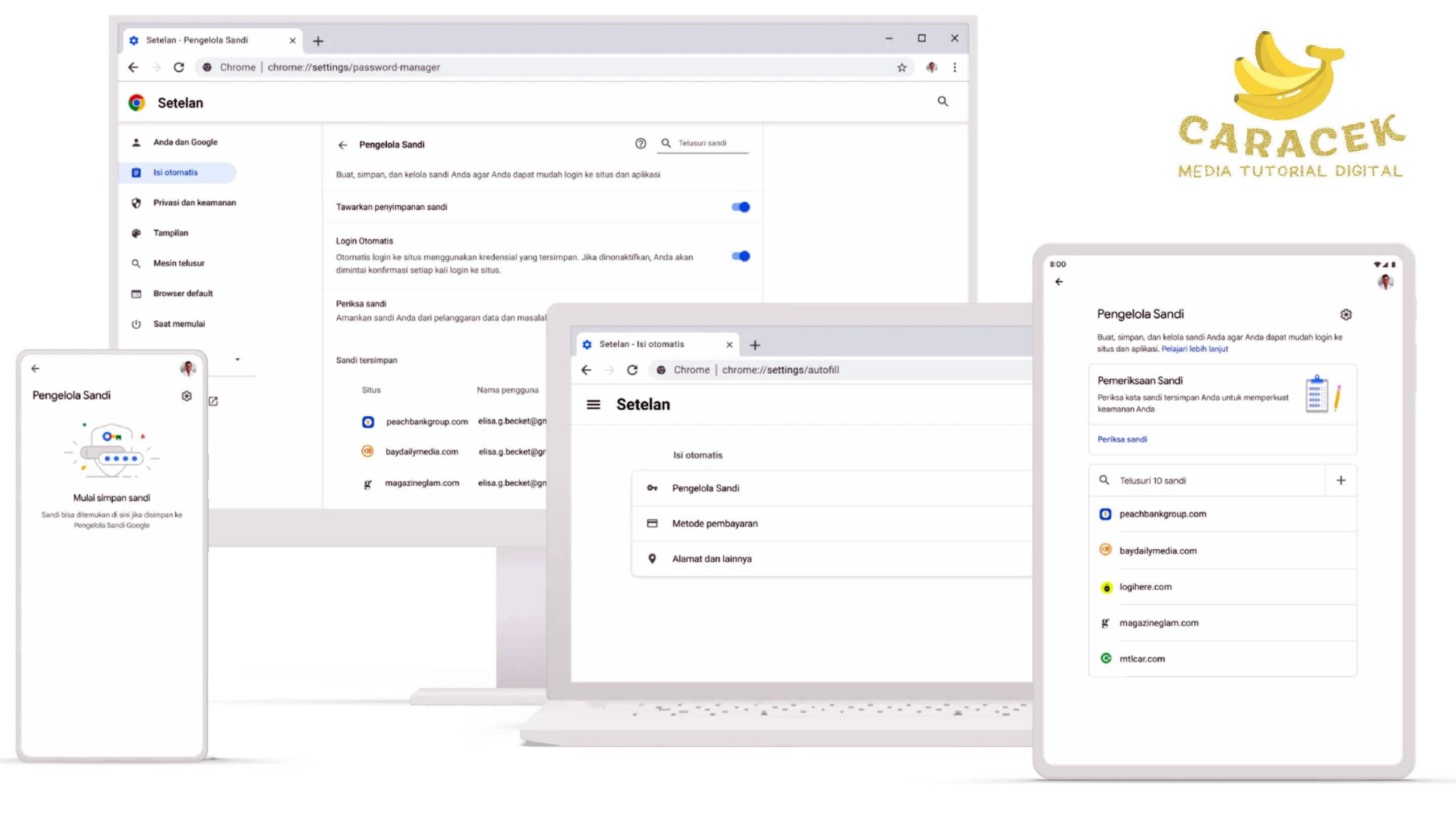The width and height of the screenshot is (1456, 819).
Task: Bookmark page with star icon
Action: (x=901, y=68)
